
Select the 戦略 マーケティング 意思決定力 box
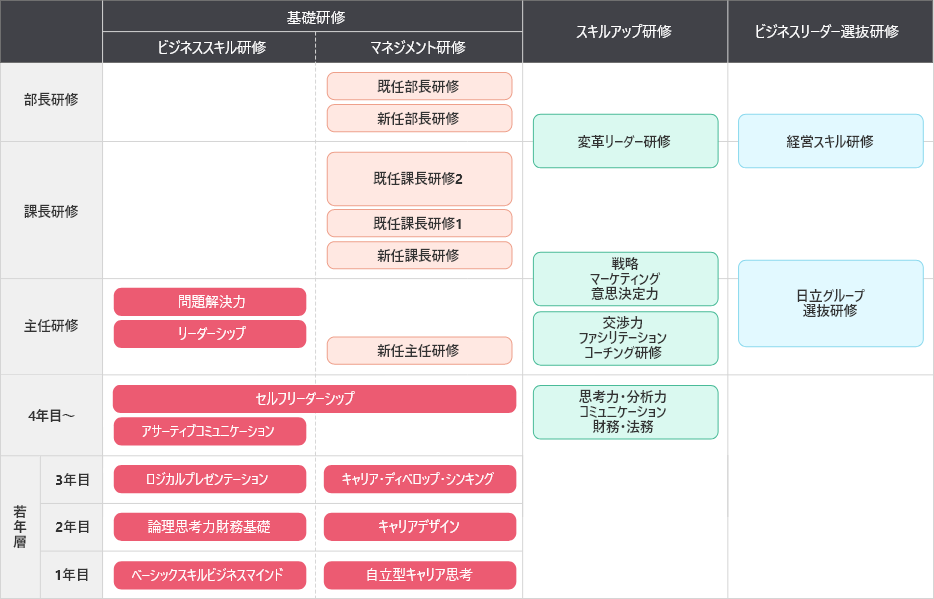(x=625, y=279)
